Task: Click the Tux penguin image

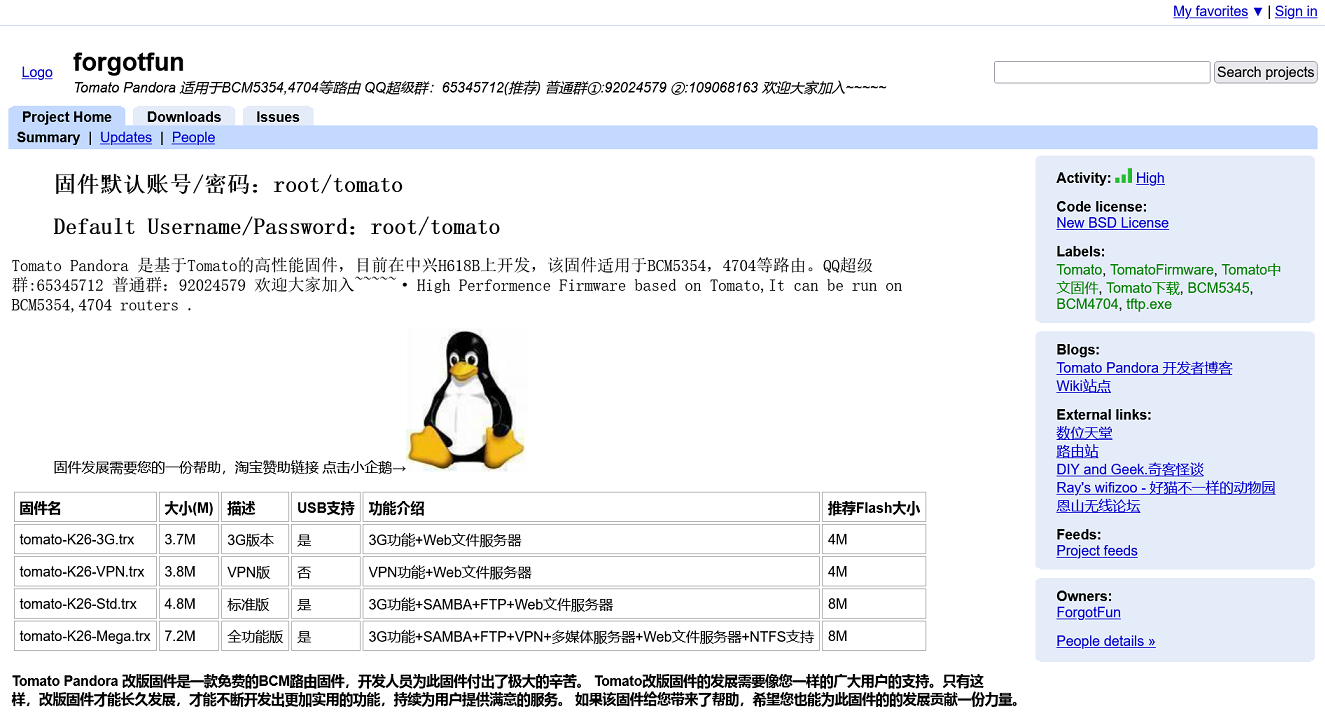Action: [467, 400]
